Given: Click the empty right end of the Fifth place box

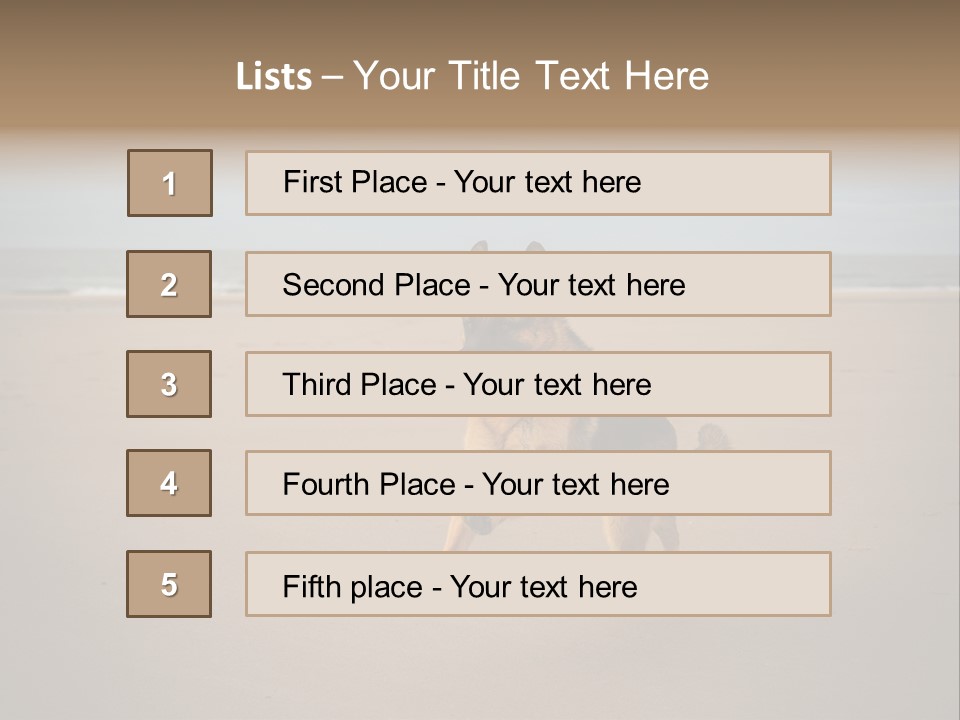Looking at the screenshot, I should [x=760, y=584].
